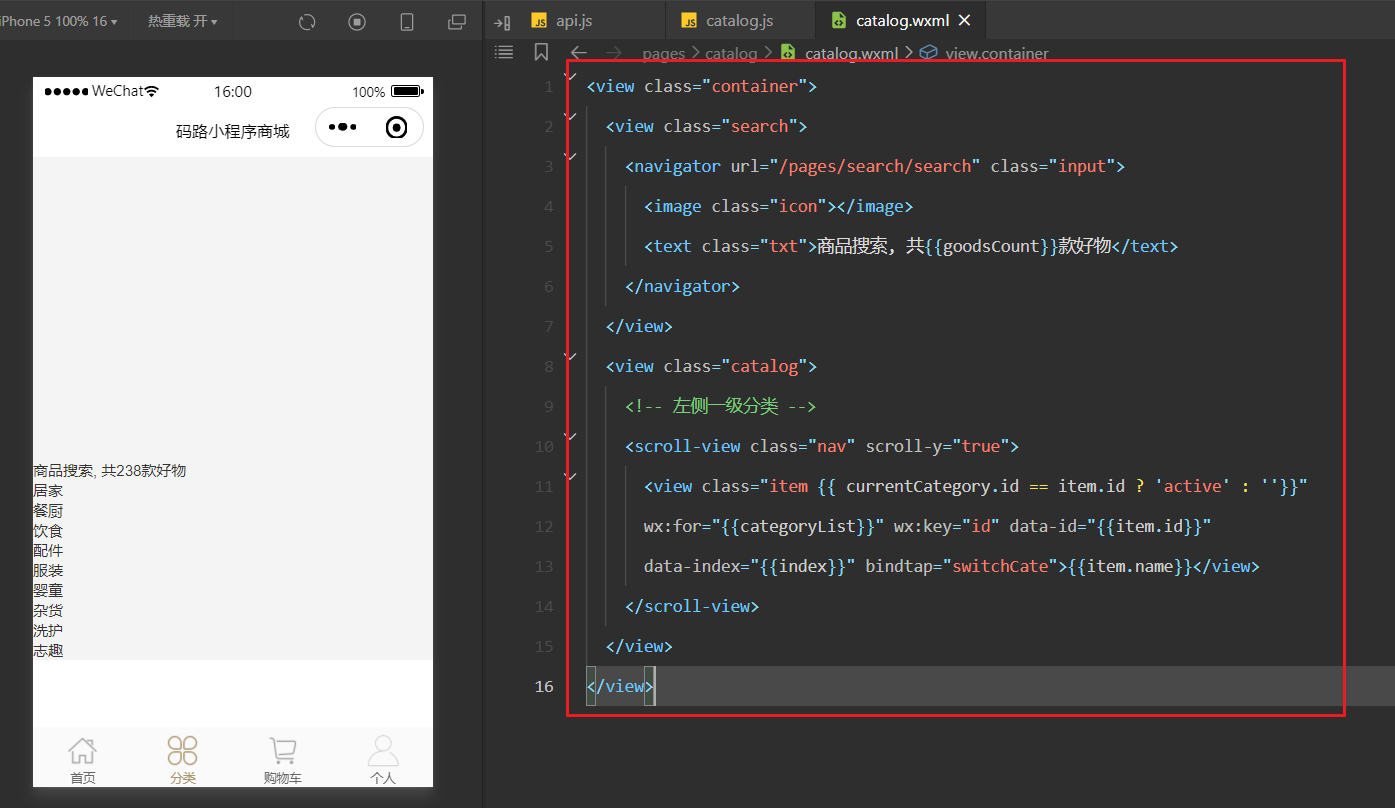
Task: Click the detach window icon in toolbar
Action: pyautogui.click(x=457, y=21)
